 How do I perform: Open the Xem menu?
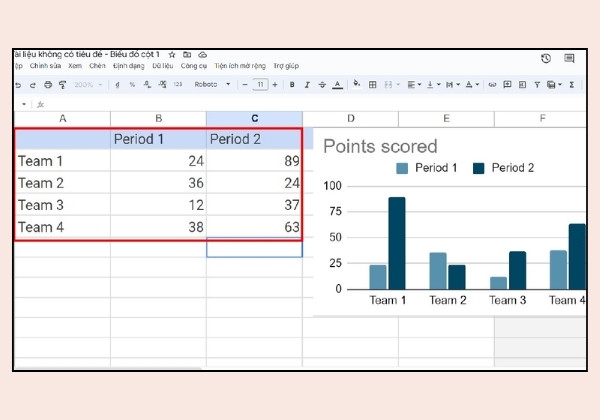[x=75, y=66]
